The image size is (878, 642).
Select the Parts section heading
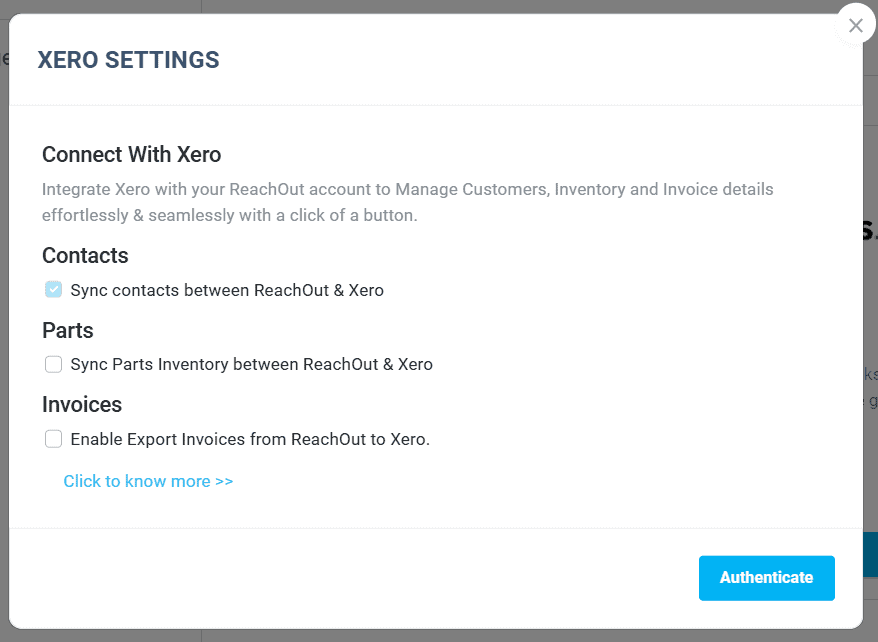tap(68, 330)
